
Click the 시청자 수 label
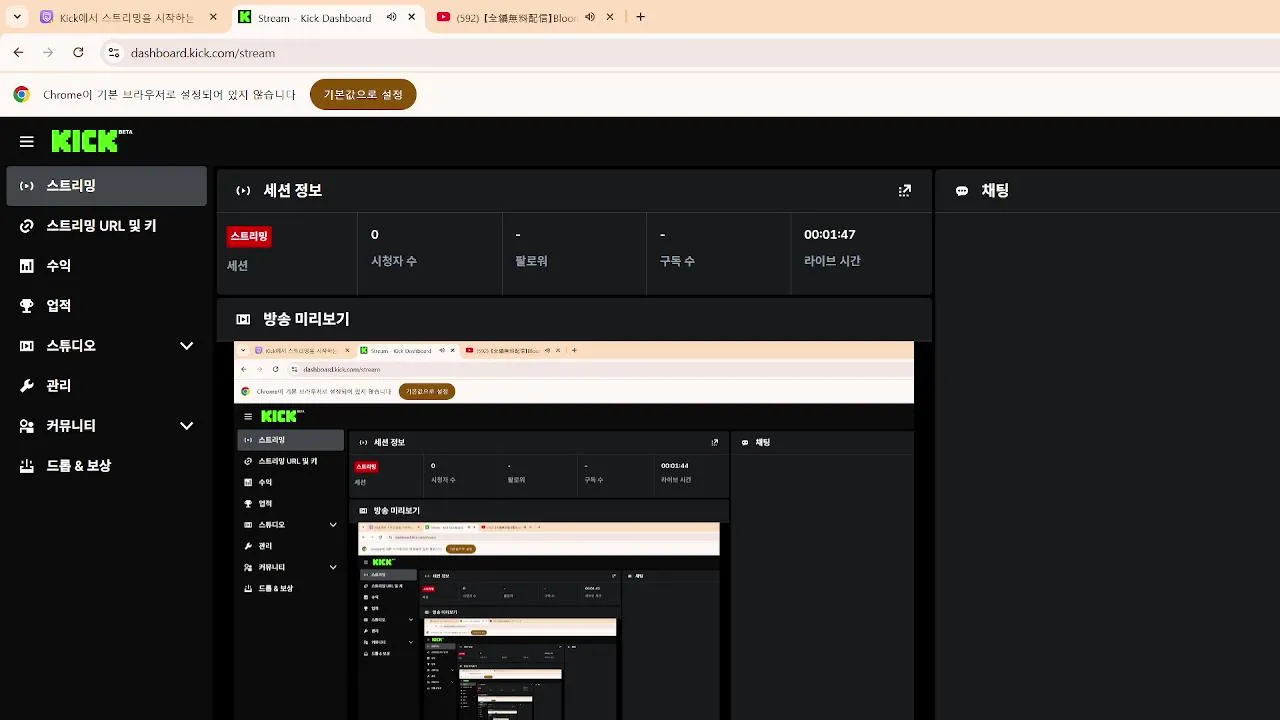[394, 261]
